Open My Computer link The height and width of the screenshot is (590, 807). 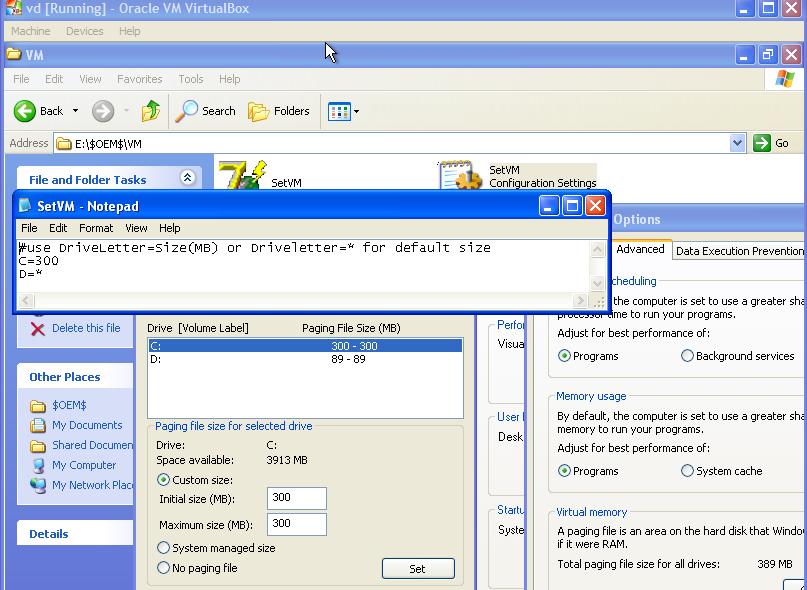(x=84, y=465)
